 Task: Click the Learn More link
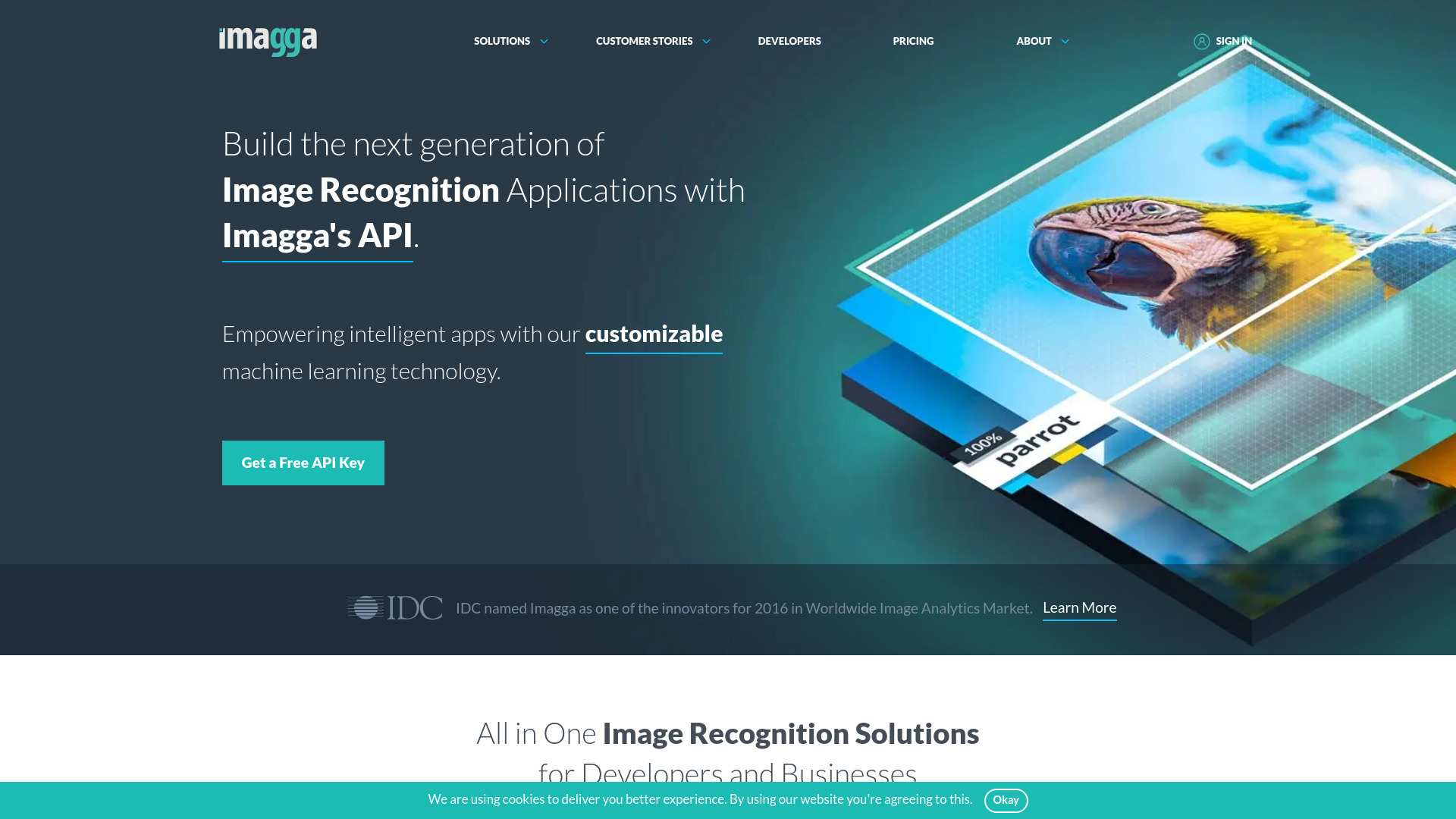tap(1079, 607)
